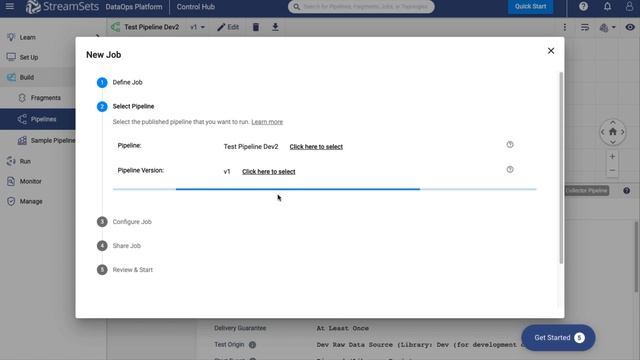The width and height of the screenshot is (640, 360).
Task: Click the Get Started button
Action: click(558, 338)
